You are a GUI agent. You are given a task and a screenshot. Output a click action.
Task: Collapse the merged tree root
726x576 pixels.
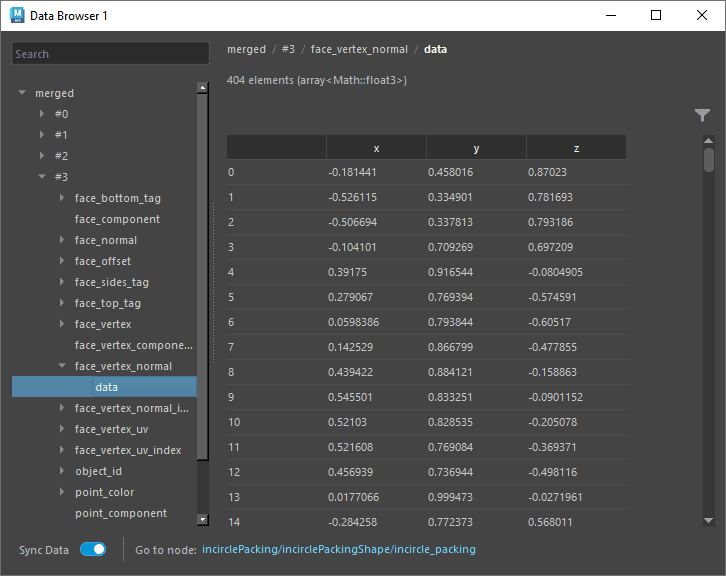(x=22, y=93)
